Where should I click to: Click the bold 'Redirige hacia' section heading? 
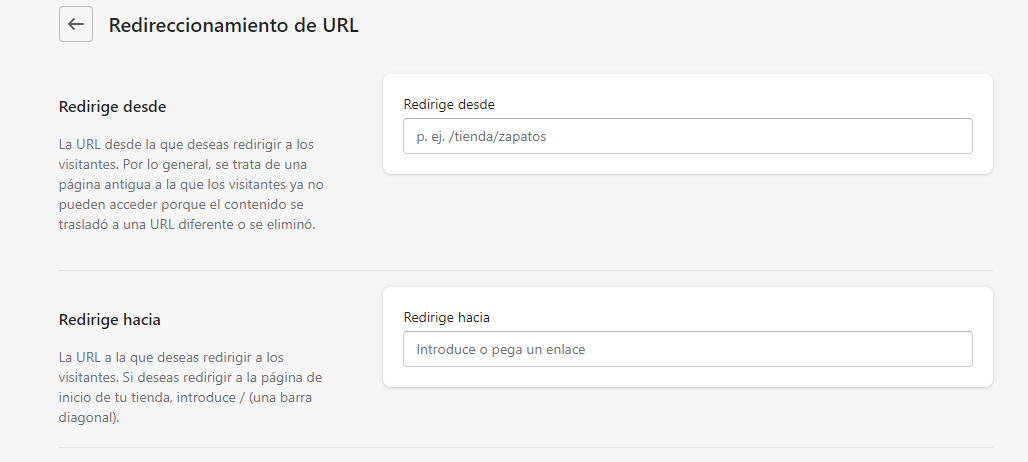click(110, 320)
